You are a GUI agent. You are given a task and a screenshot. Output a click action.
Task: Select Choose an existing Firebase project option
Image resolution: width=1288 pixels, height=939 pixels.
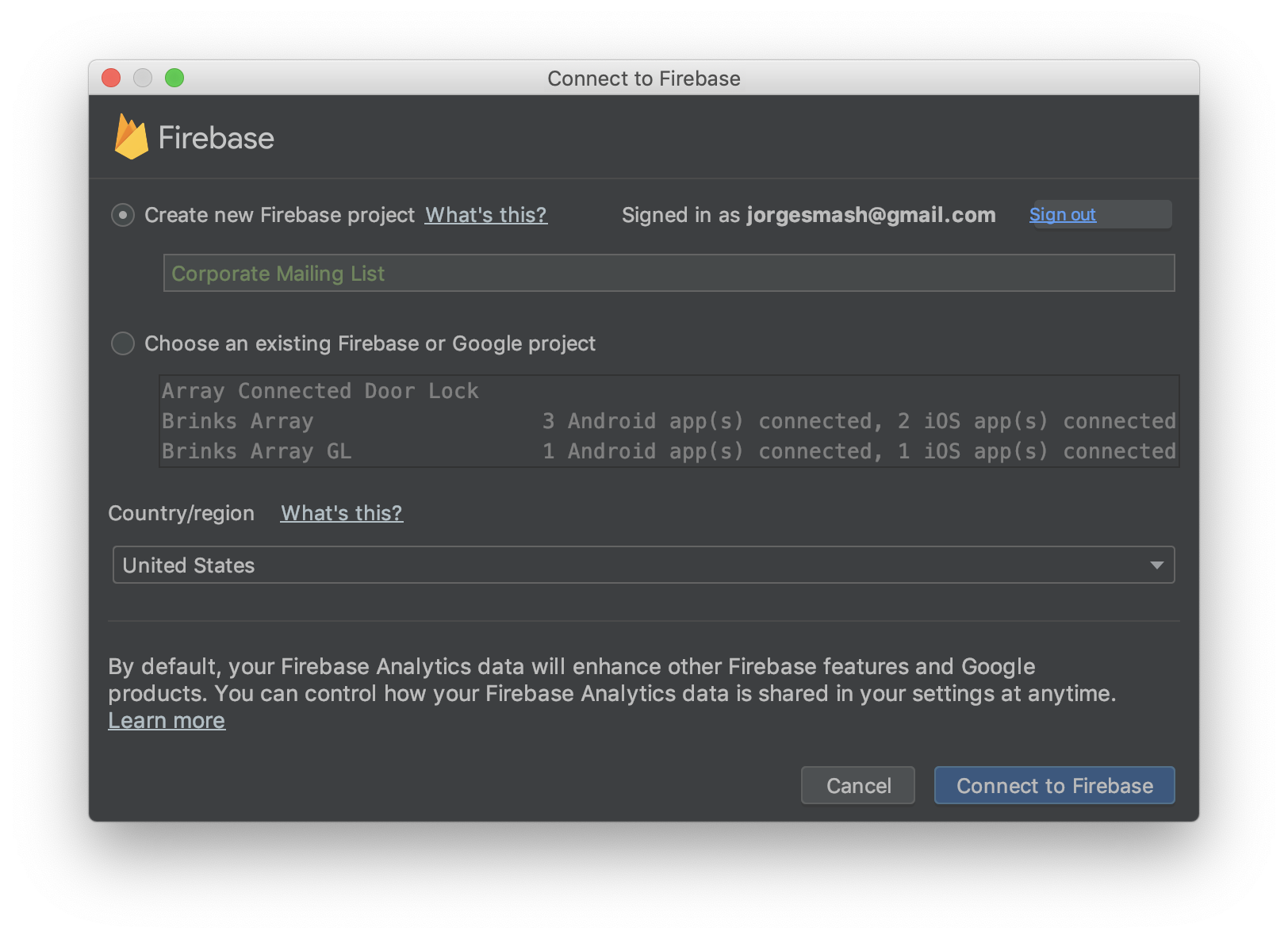pos(123,343)
